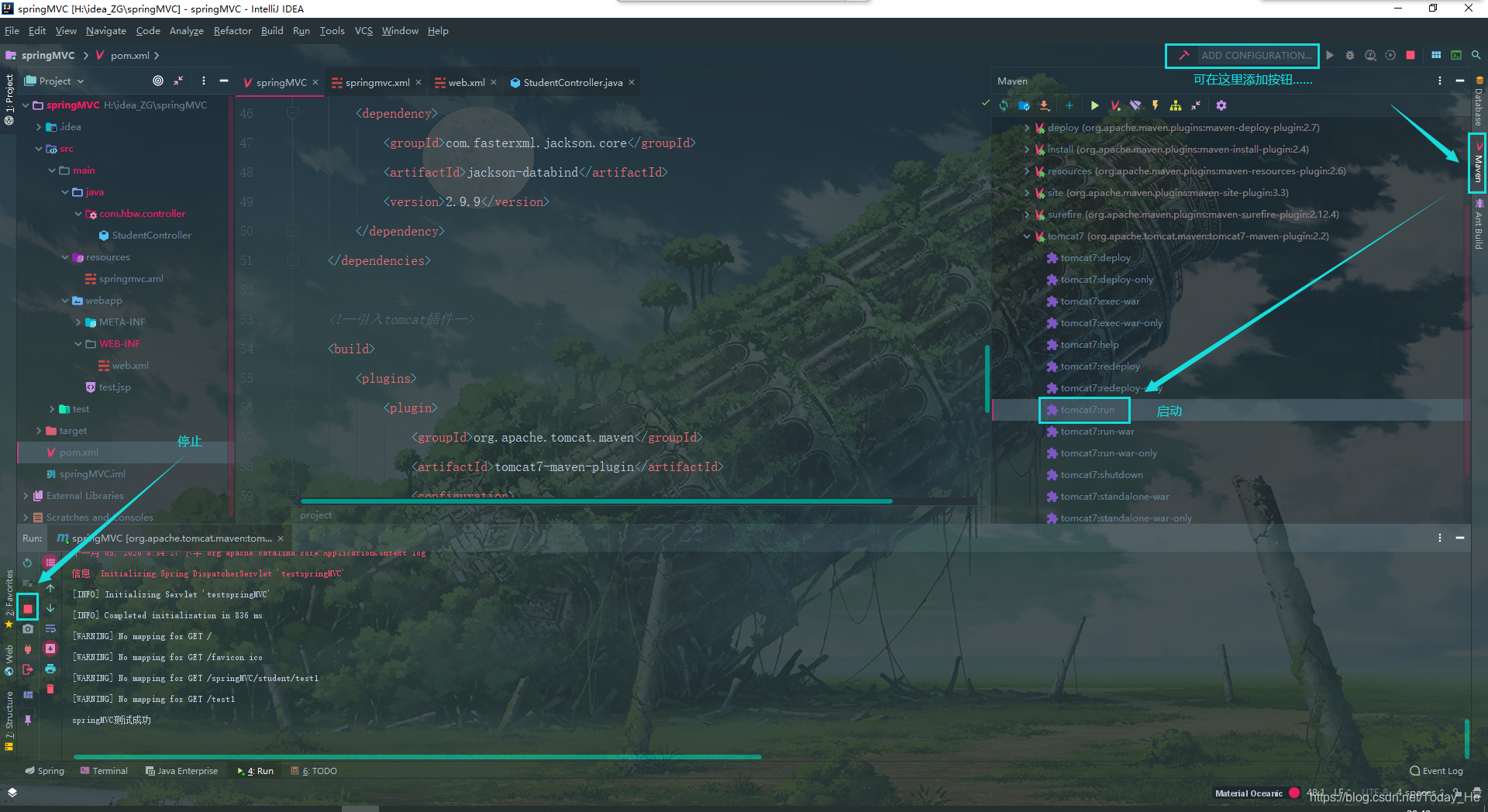Open the Spring tool window

(x=44, y=771)
